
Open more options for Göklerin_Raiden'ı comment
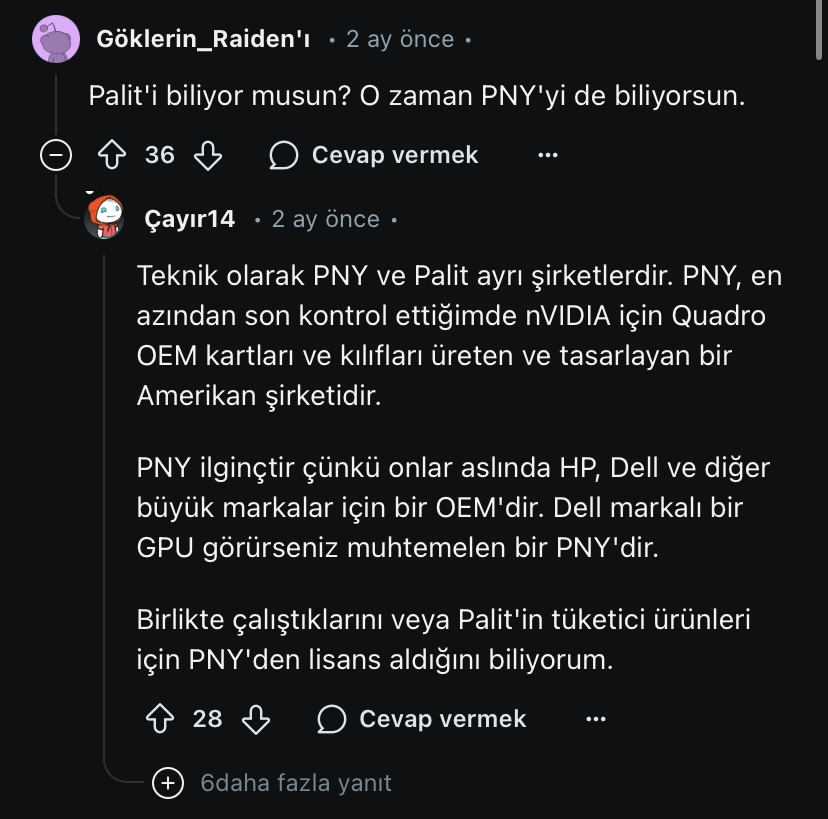547,155
